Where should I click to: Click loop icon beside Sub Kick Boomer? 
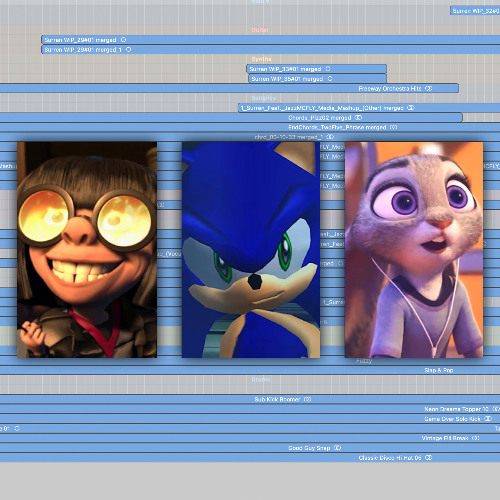click(308, 399)
